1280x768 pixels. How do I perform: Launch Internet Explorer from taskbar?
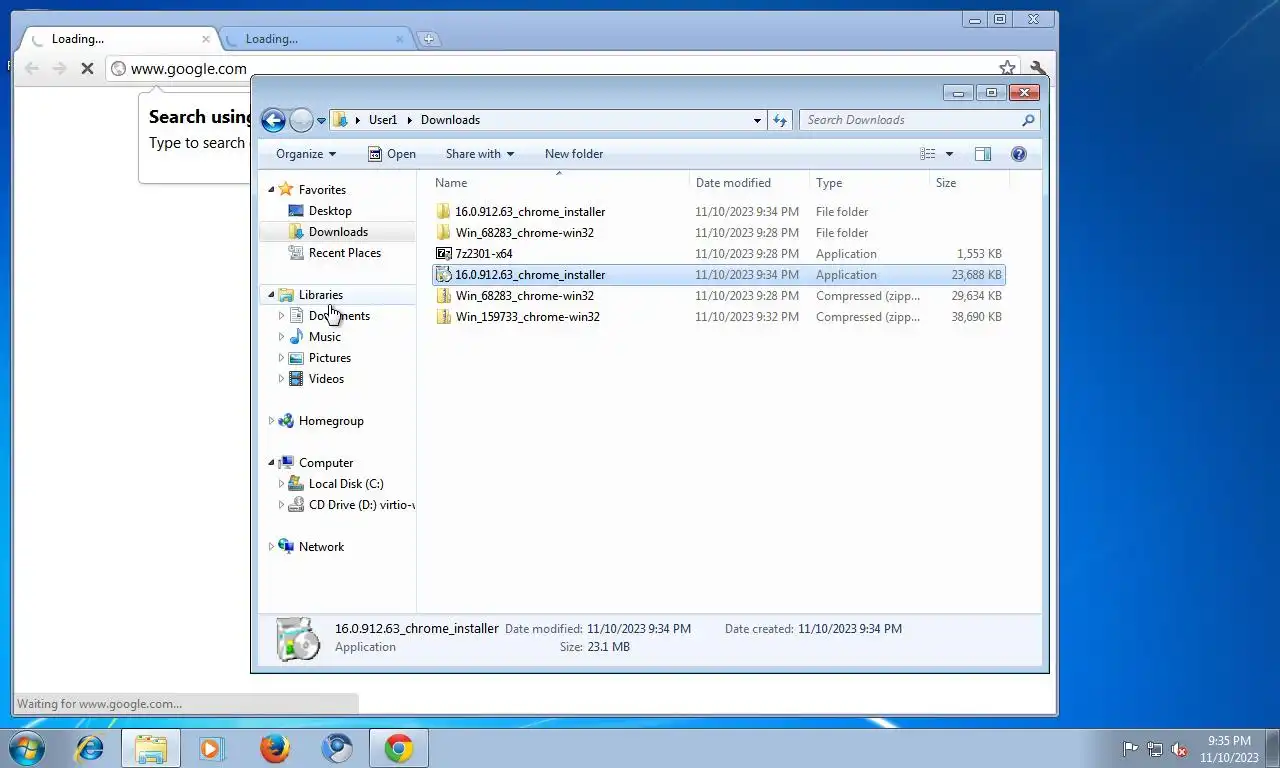coord(89,748)
